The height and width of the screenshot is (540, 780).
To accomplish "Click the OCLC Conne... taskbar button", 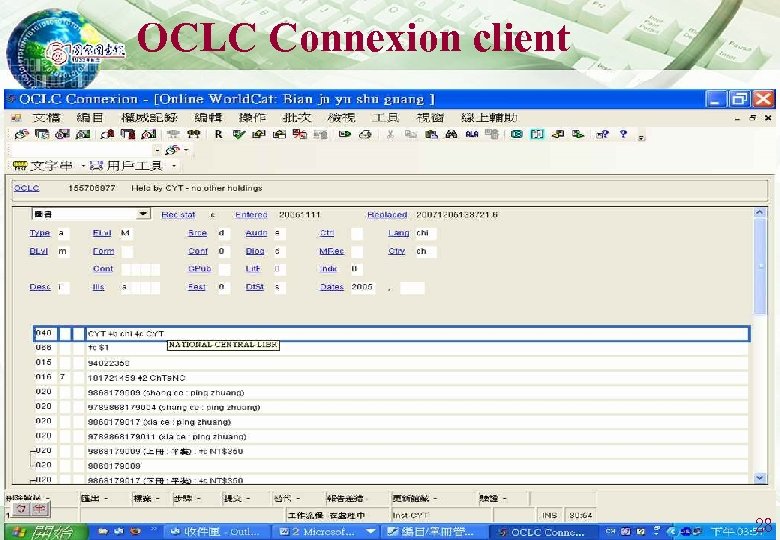I will click(x=543, y=532).
